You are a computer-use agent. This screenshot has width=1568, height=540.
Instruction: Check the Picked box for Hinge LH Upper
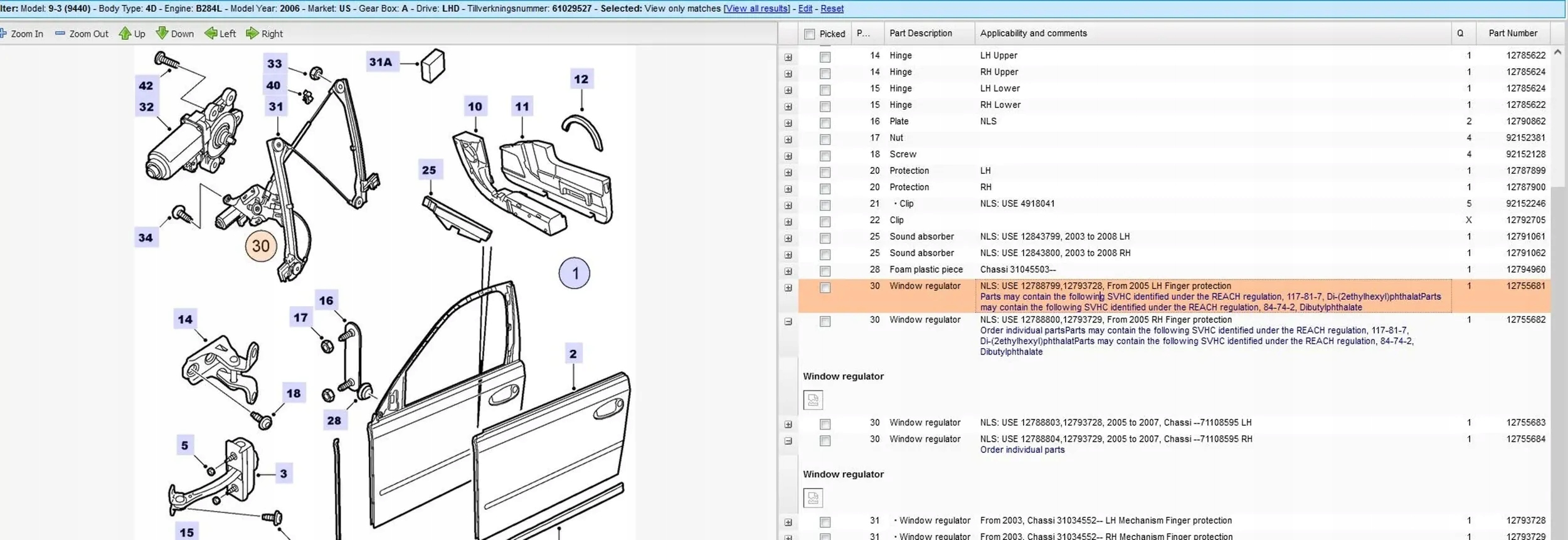pyautogui.click(x=825, y=57)
